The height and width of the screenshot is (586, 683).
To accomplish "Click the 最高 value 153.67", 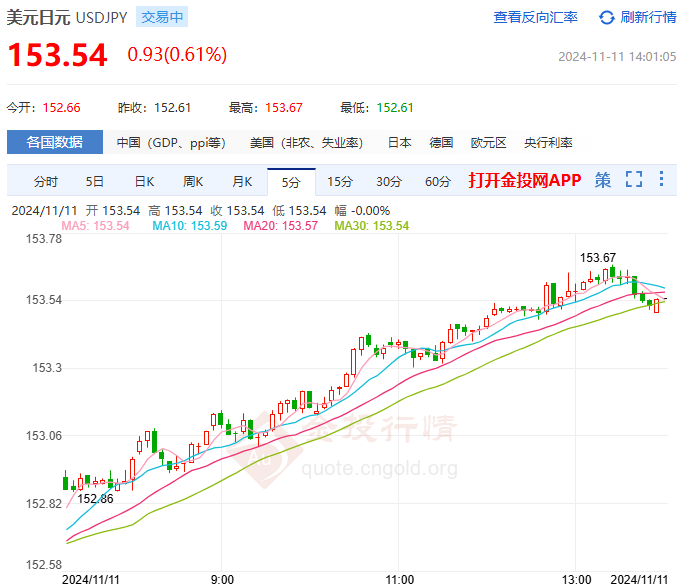I will click(284, 108).
